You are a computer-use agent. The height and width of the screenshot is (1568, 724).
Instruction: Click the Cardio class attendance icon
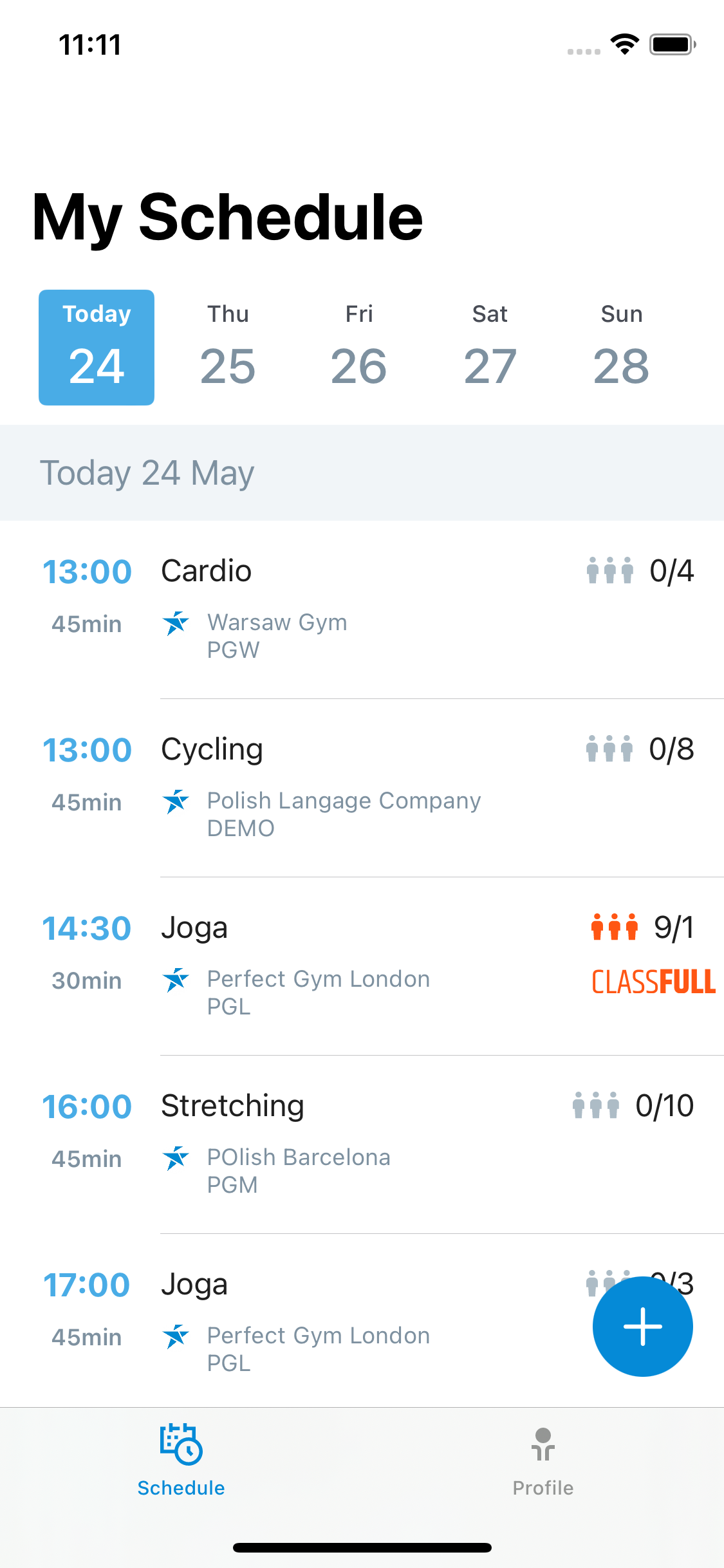point(609,570)
